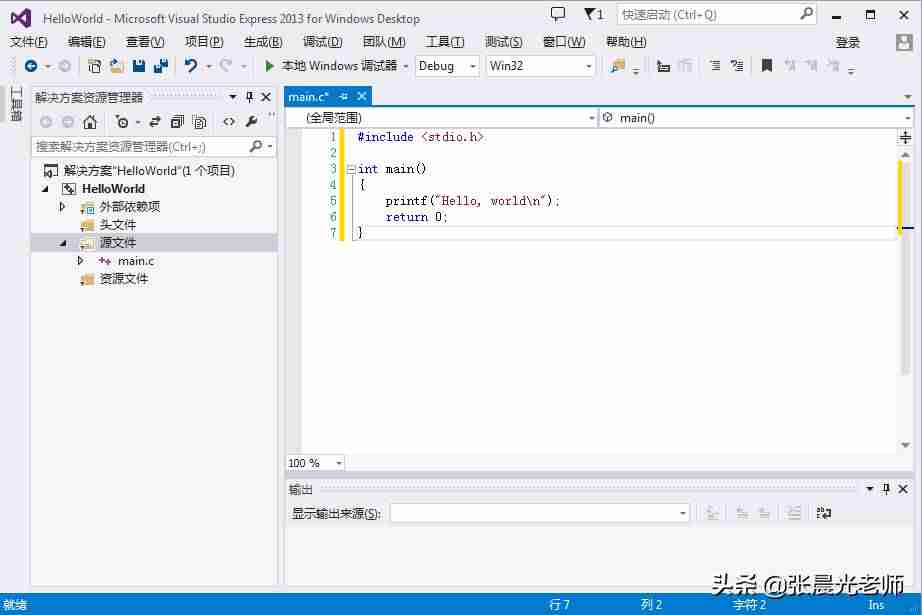Click Collapse All icon in Solution Explorer
The width and height of the screenshot is (922, 615).
pos(176,122)
